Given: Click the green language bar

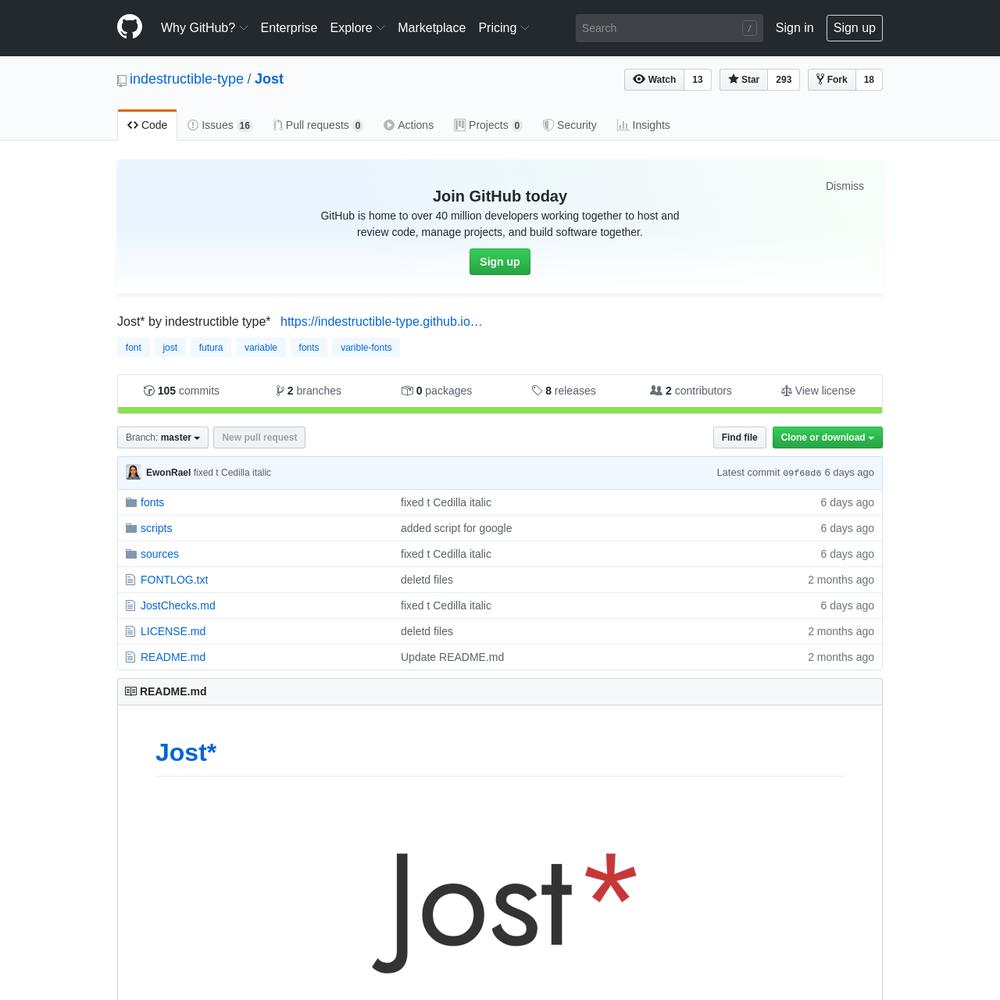Looking at the screenshot, I should pos(500,411).
